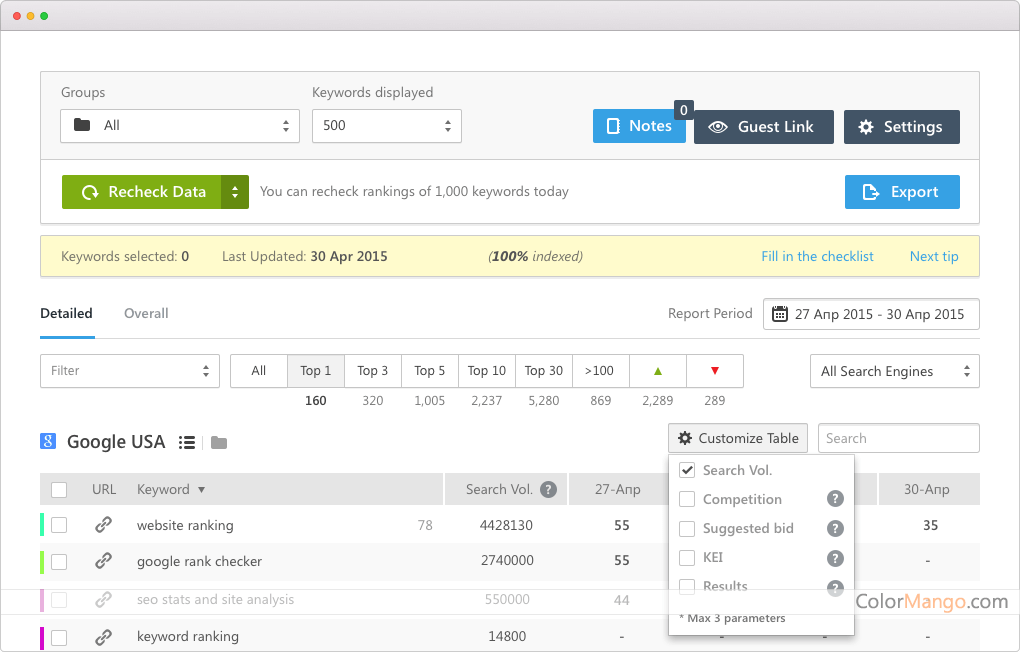Enable the Suggested bid checkbox

coord(687,528)
